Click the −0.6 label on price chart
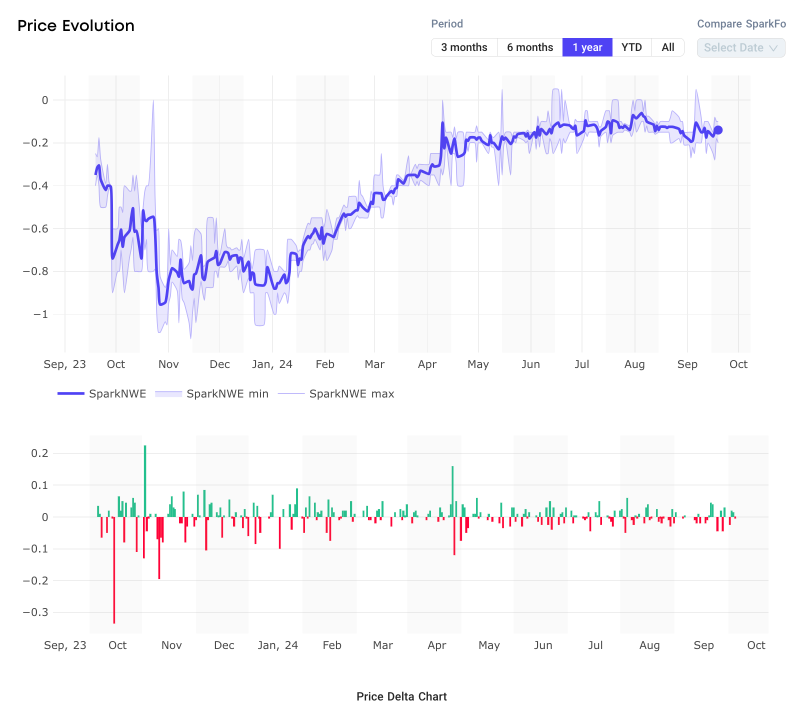Image resolution: width=805 pixels, height=717 pixels. pyautogui.click(x=35, y=228)
